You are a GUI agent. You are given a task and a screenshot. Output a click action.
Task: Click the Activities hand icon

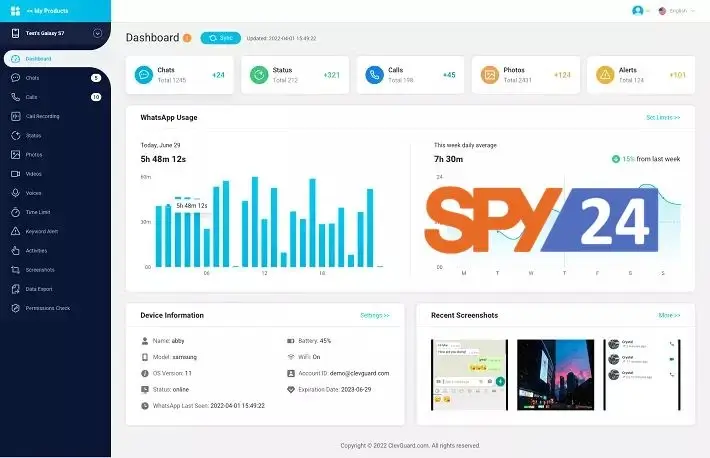pyautogui.click(x=15, y=251)
